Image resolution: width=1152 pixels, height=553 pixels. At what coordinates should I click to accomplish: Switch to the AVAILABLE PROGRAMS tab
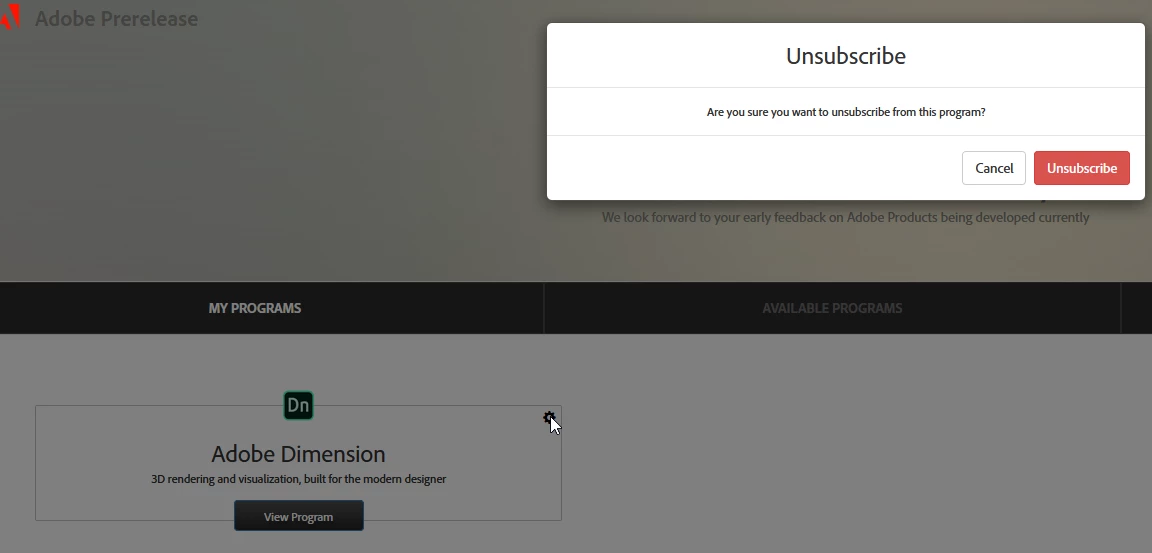pos(832,308)
